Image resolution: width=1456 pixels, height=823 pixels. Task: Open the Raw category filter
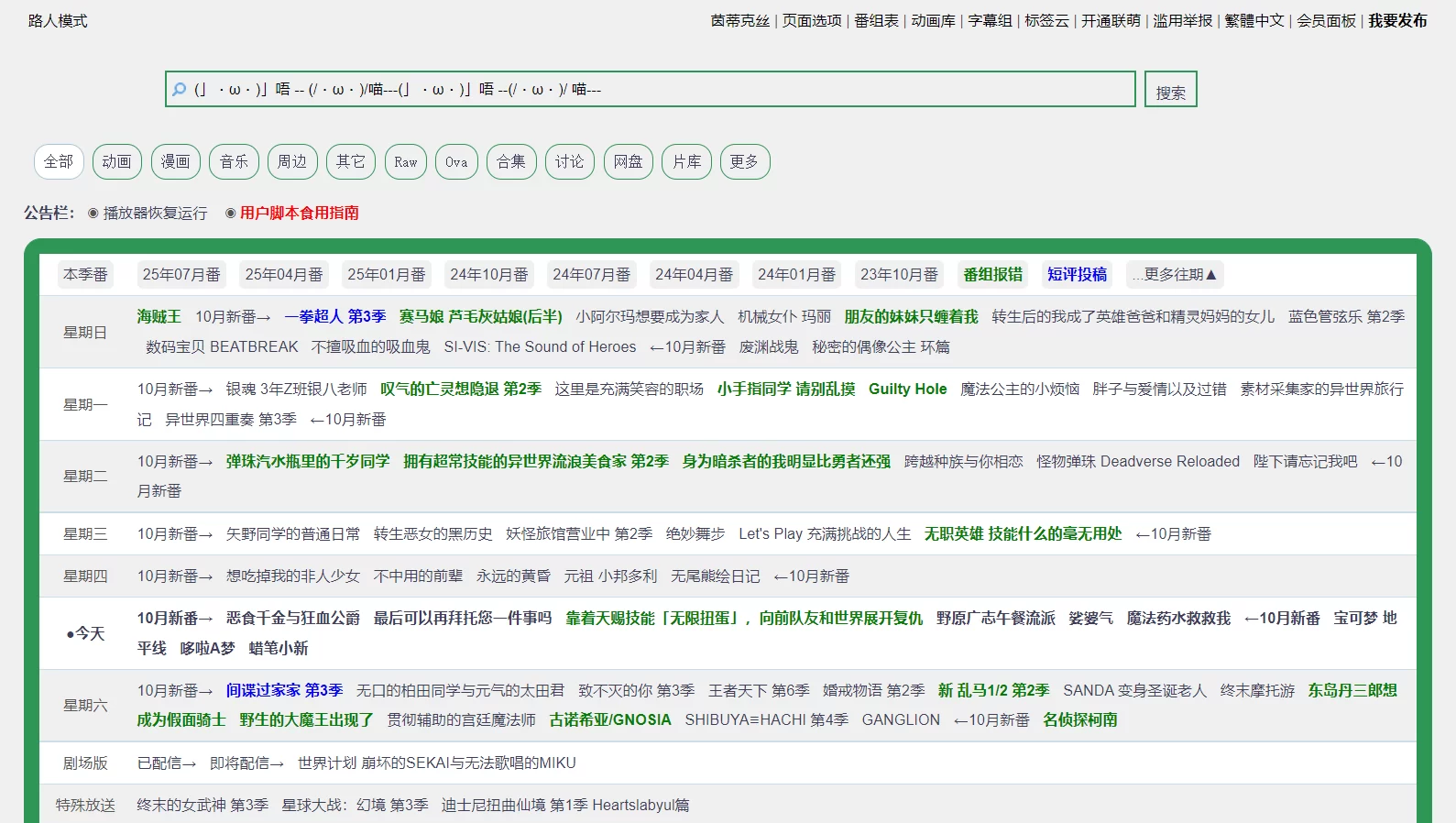point(405,161)
